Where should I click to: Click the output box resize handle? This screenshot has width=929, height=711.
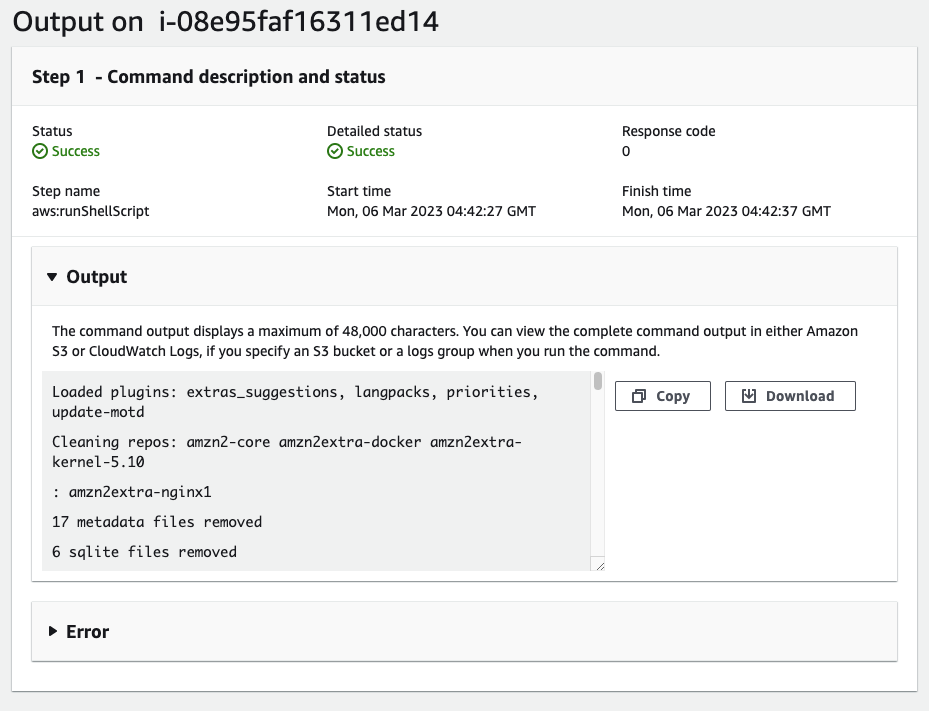click(x=600, y=566)
